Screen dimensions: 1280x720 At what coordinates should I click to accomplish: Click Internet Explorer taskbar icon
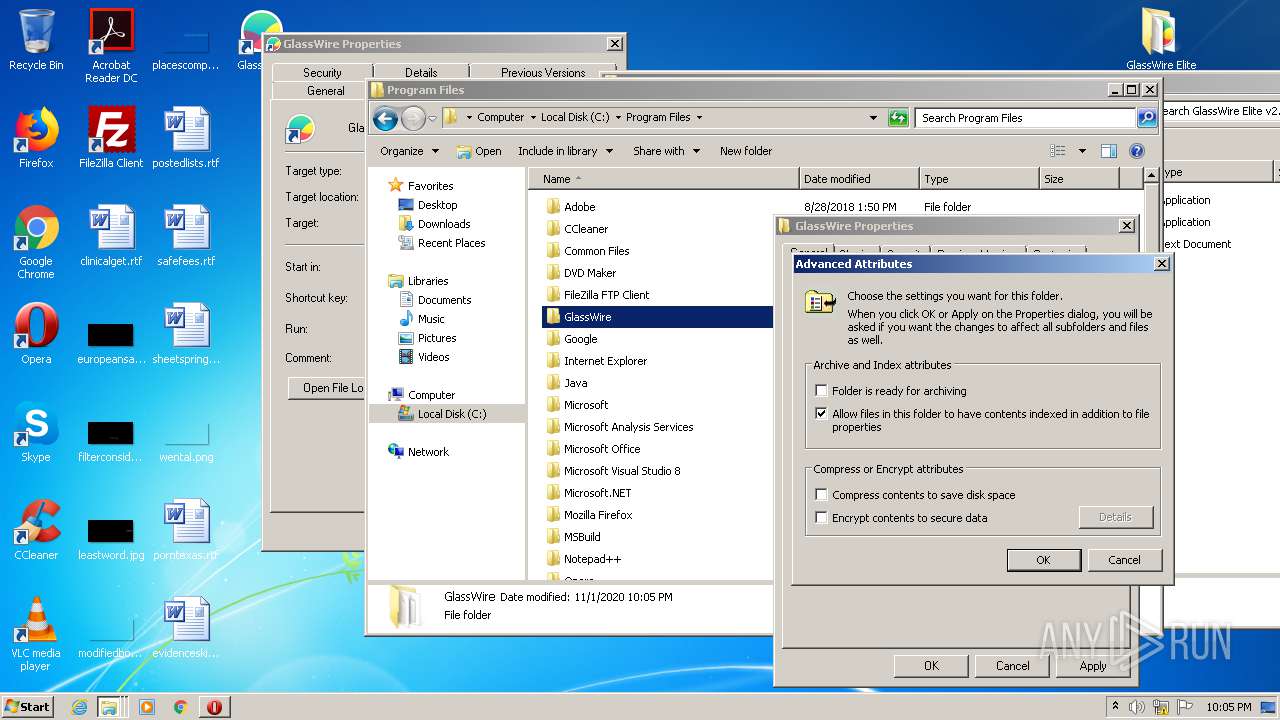pyautogui.click(x=80, y=707)
